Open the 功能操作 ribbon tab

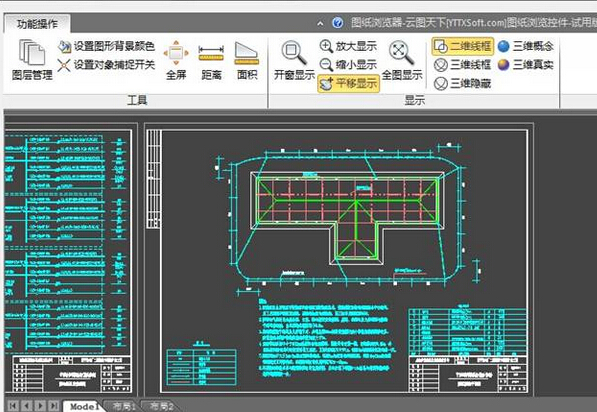click(37, 24)
